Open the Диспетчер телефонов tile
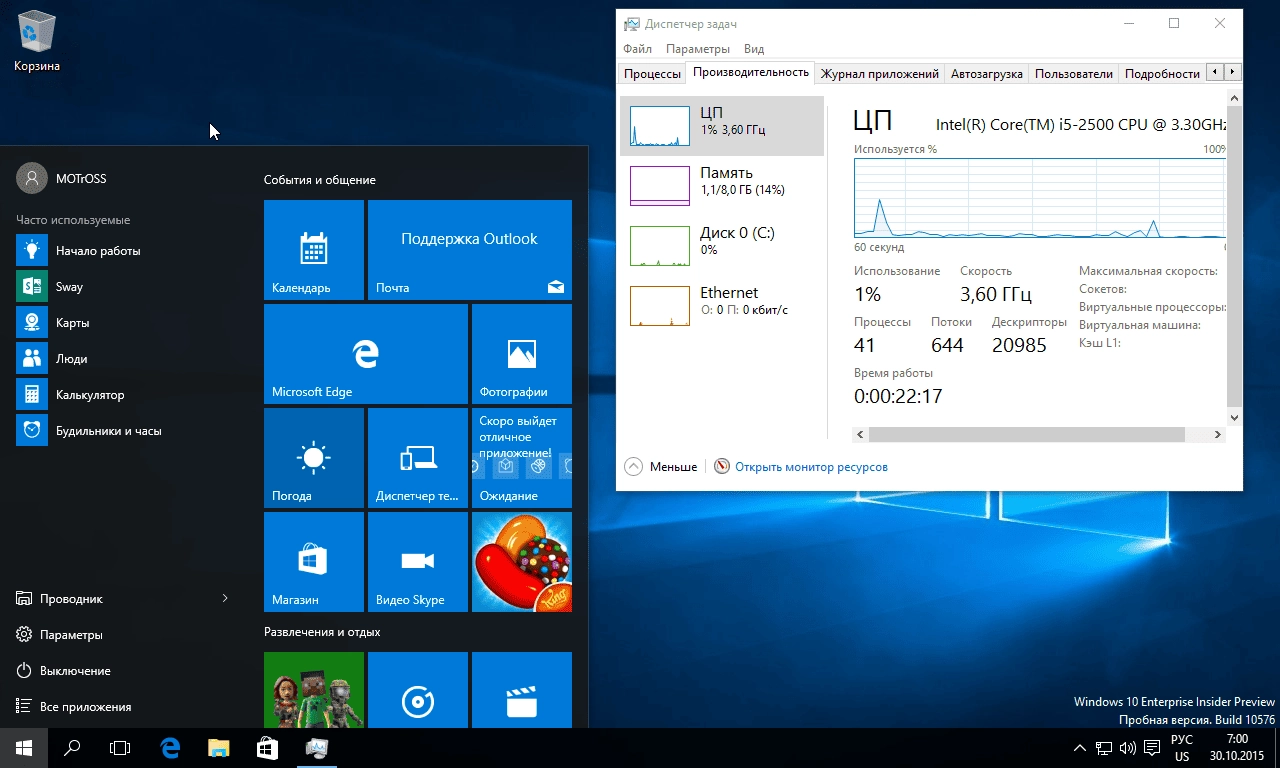This screenshot has width=1280, height=768. [418, 458]
